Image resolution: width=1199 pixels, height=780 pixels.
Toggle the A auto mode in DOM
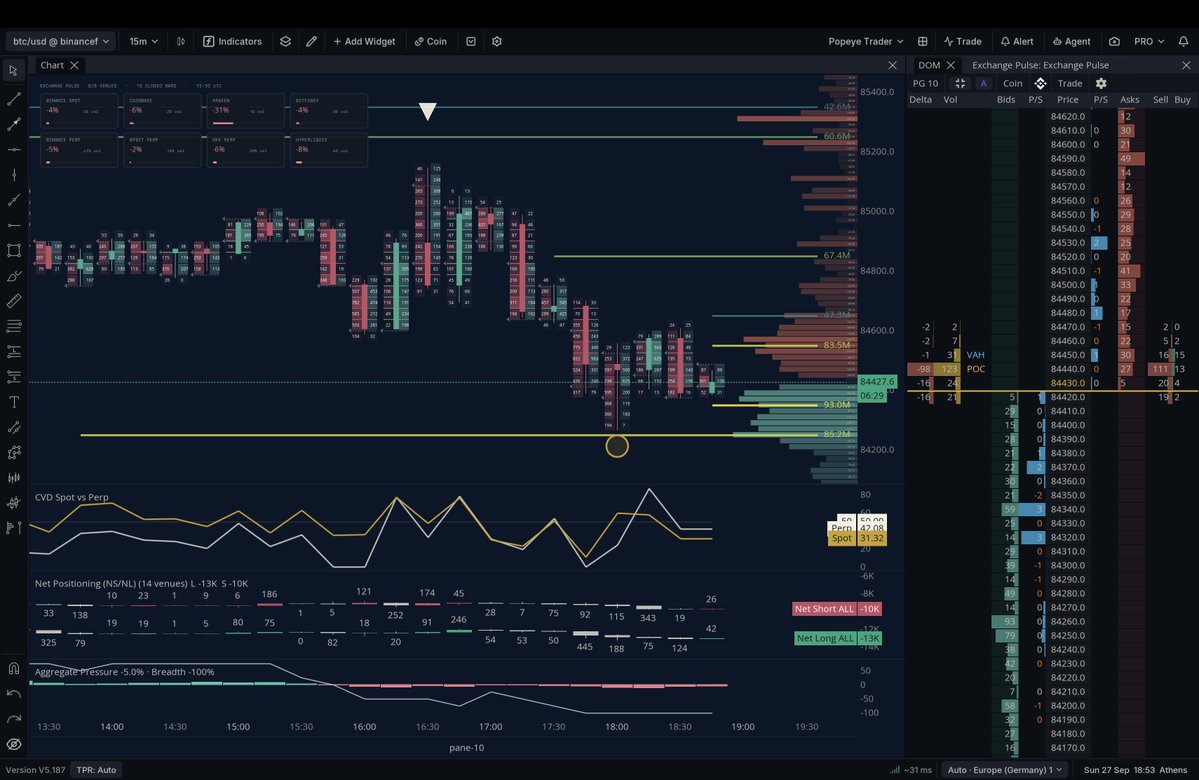[x=984, y=83]
